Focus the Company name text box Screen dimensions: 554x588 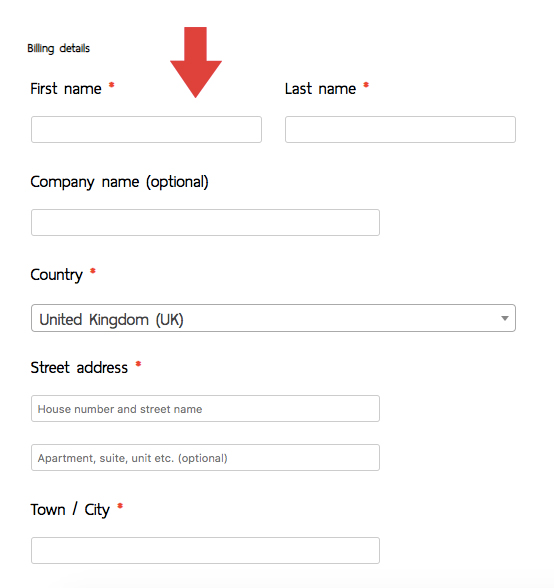205,222
